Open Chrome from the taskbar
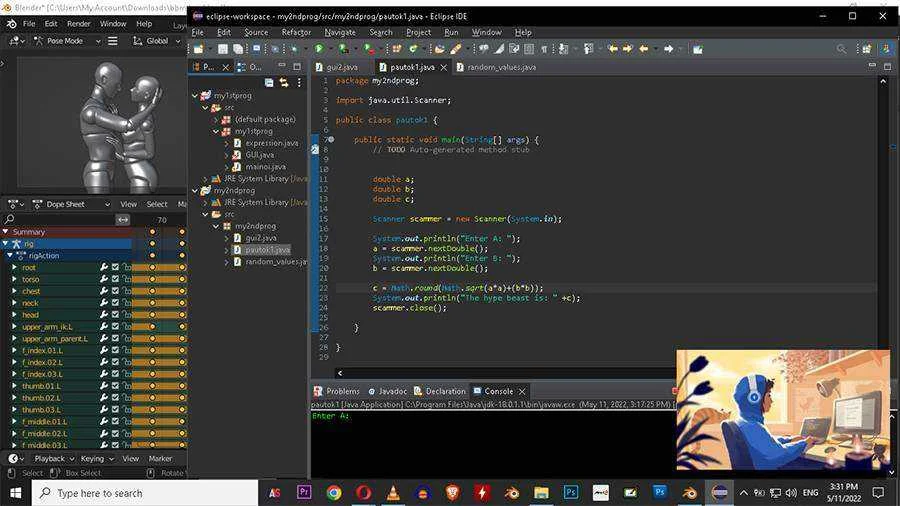 [x=334, y=493]
